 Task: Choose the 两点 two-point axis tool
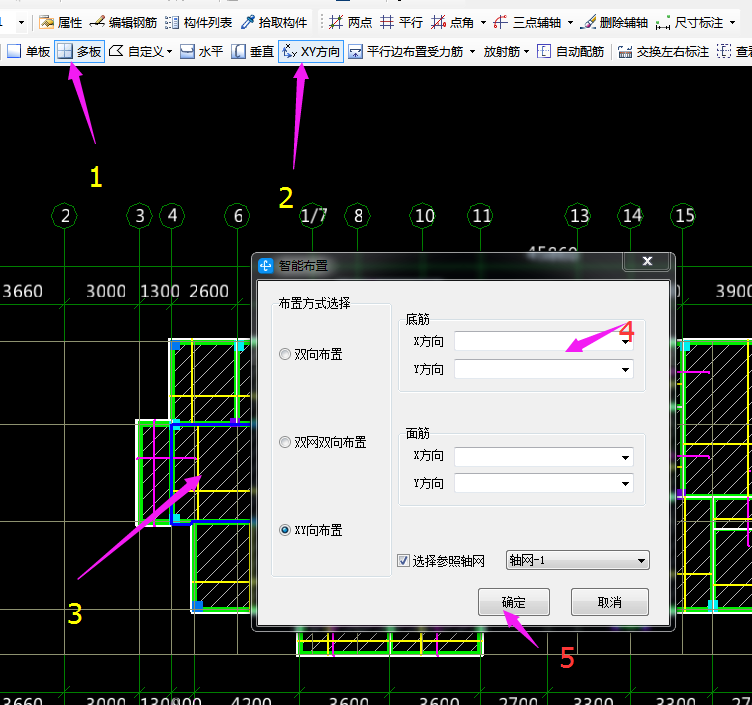351,23
